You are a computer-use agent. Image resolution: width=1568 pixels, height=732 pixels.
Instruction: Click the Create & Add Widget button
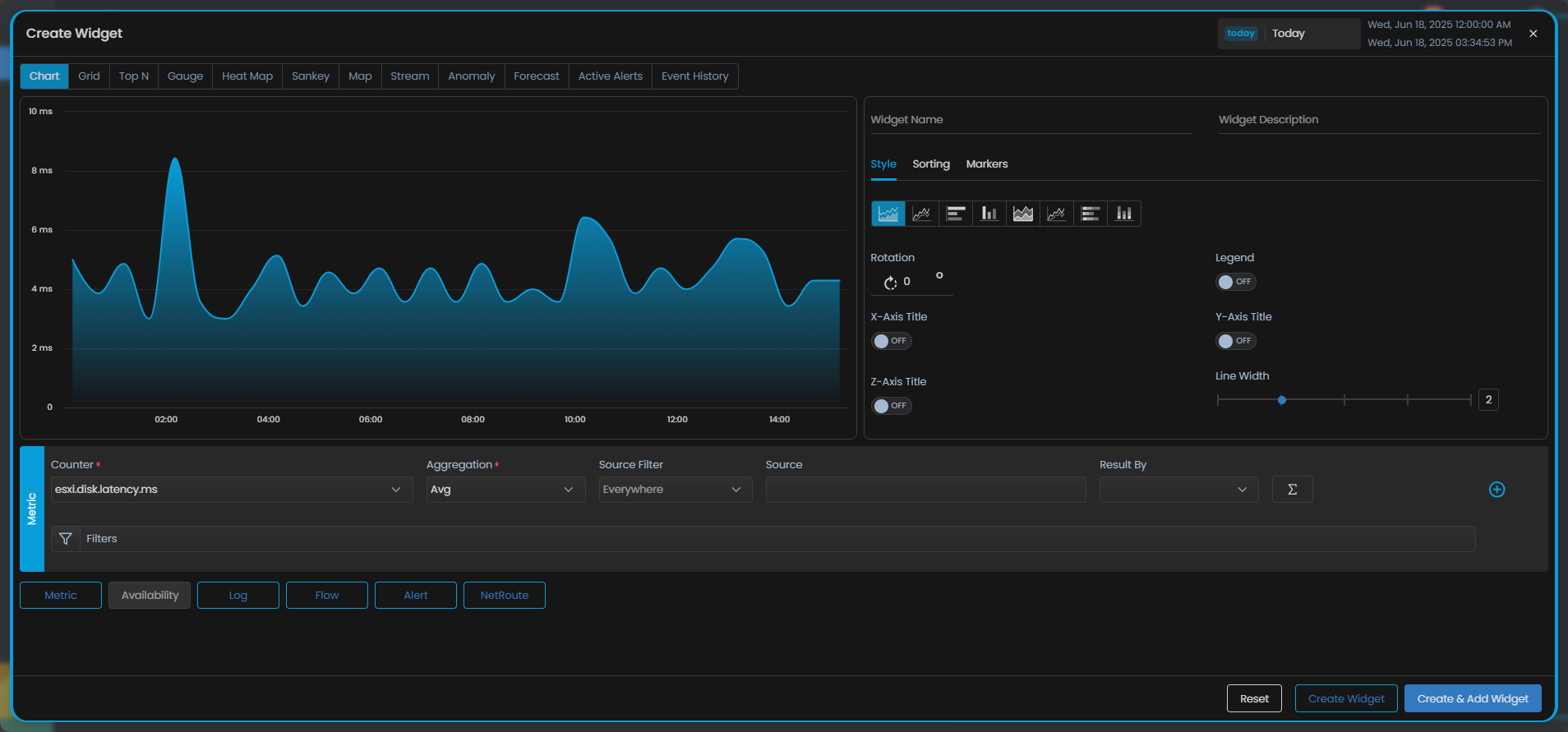[1472, 699]
